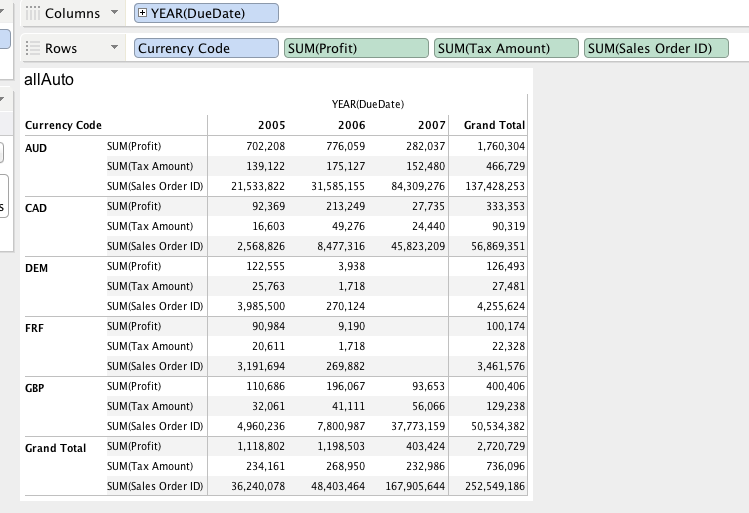Select the 2005 year column header
The image size is (749, 513).
coord(271,125)
